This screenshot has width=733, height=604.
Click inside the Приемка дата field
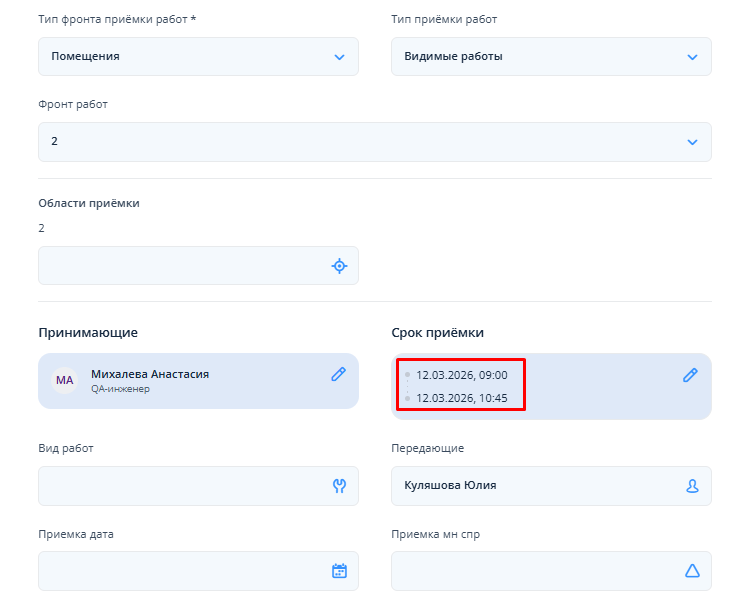coord(180,571)
